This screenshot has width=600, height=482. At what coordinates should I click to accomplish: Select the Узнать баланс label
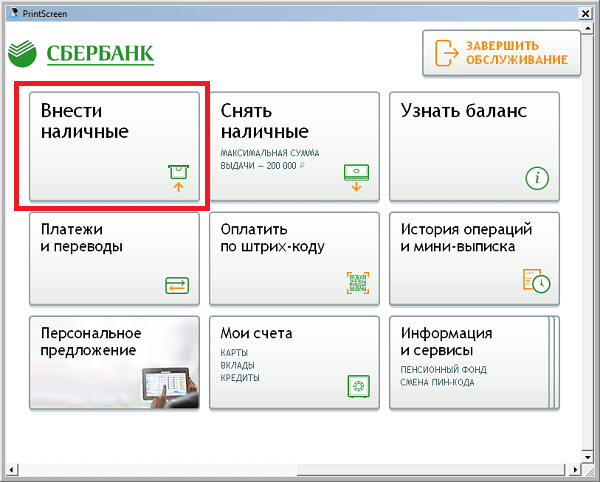(463, 110)
